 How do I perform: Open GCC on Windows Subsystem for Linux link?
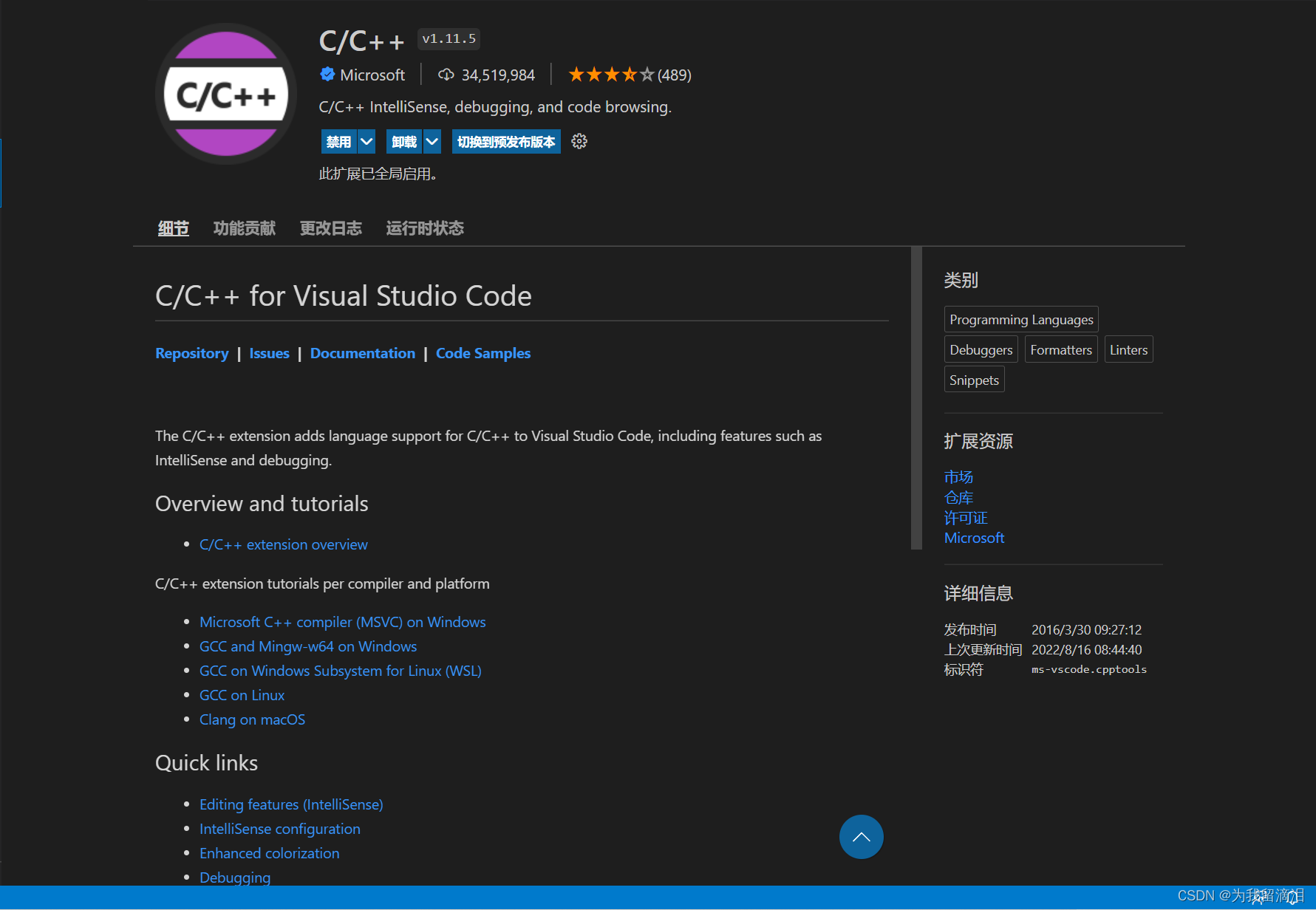click(x=341, y=671)
